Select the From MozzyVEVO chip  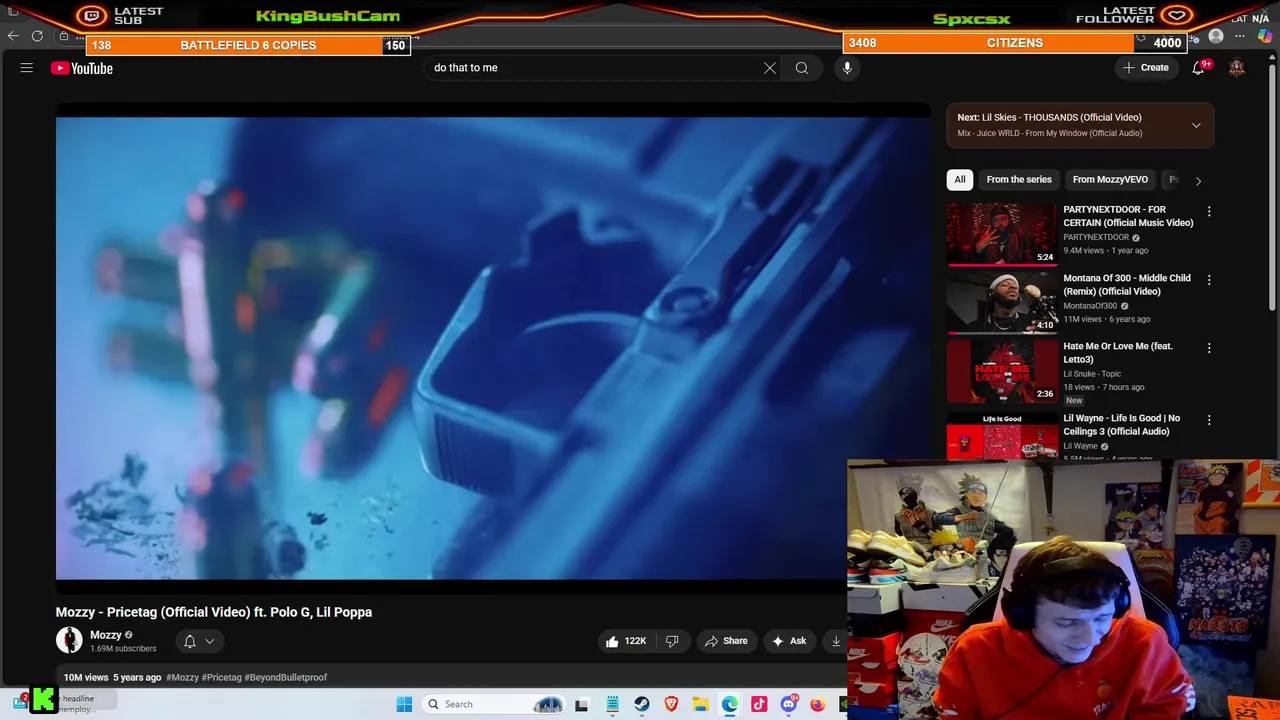(x=1110, y=180)
